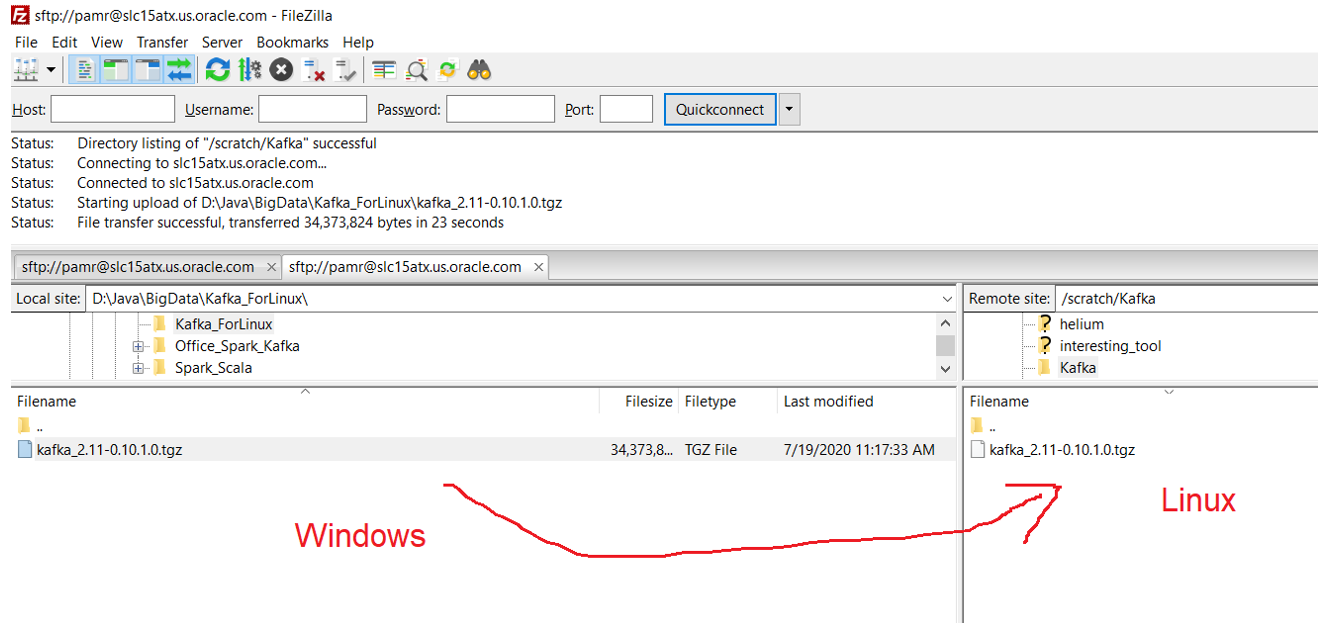1321x623 pixels.
Task: Toggle directory comparison icon
Action: click(416, 70)
